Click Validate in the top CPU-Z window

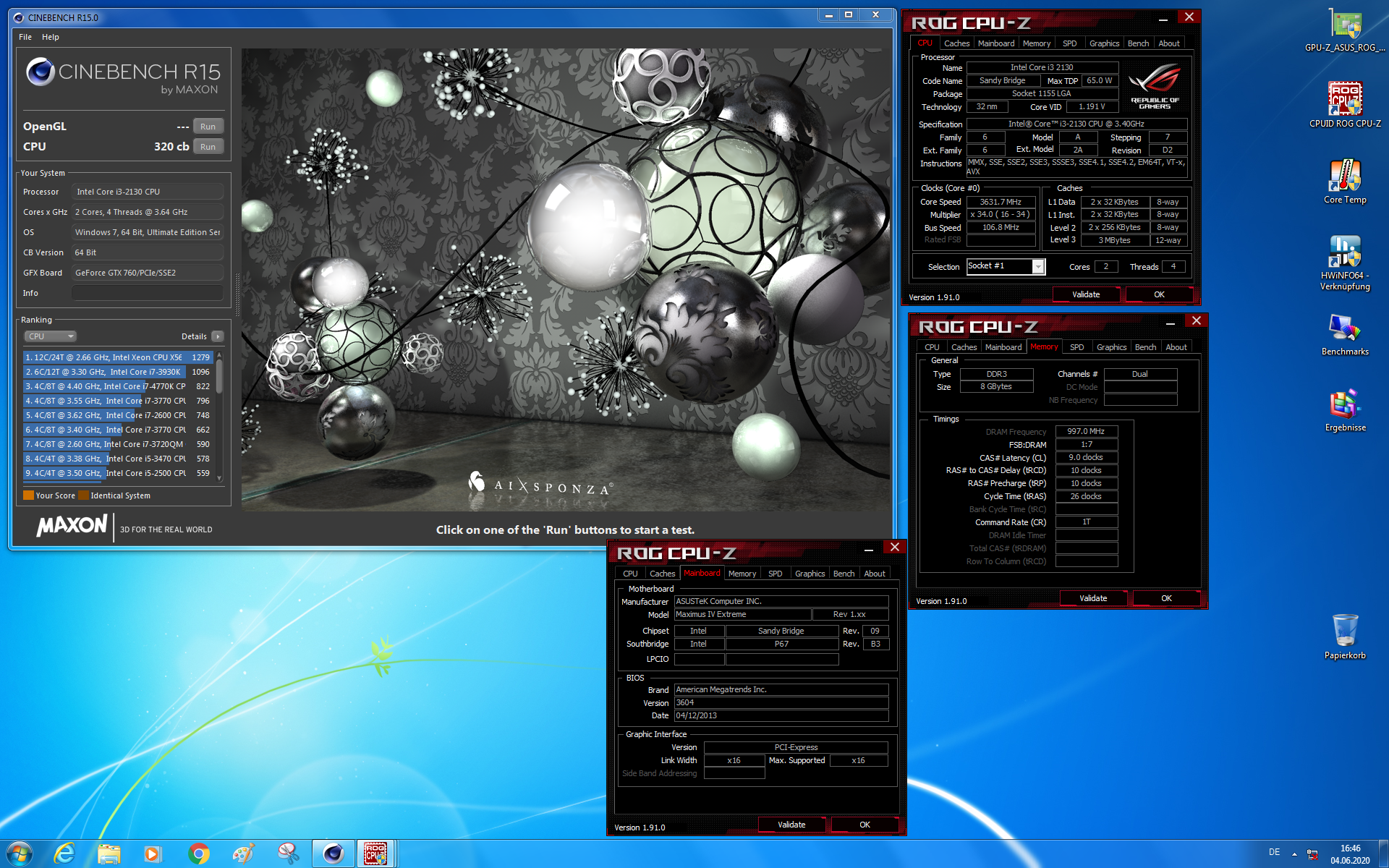coord(1086,294)
